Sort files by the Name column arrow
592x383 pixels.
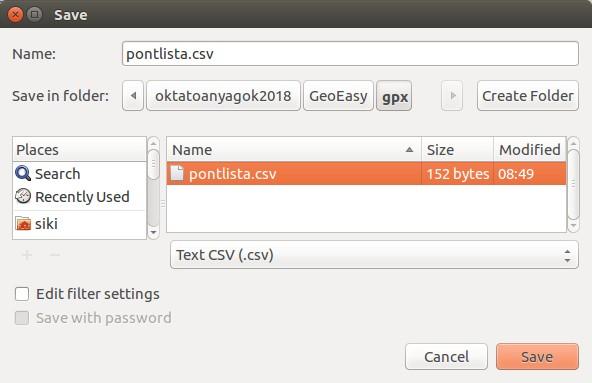[409, 150]
